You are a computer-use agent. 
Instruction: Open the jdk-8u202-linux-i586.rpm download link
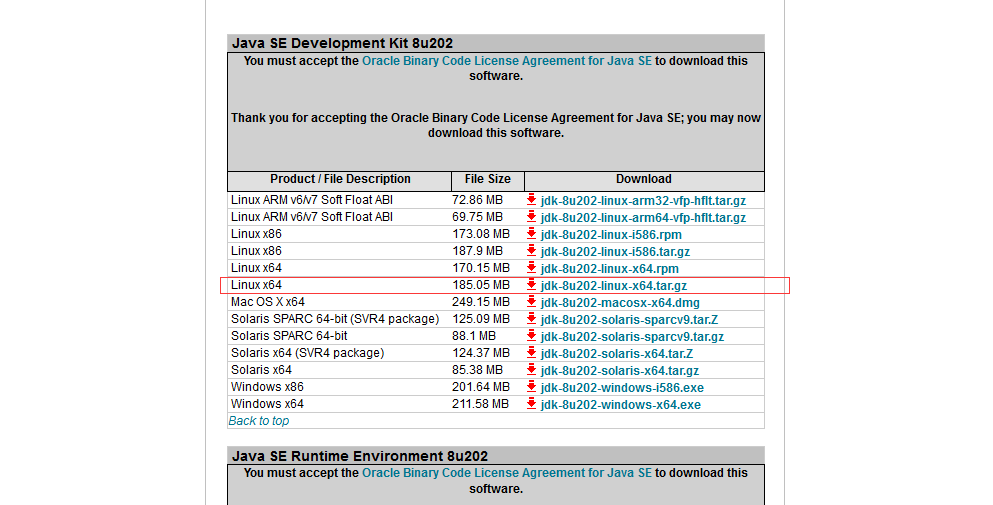(x=611, y=235)
